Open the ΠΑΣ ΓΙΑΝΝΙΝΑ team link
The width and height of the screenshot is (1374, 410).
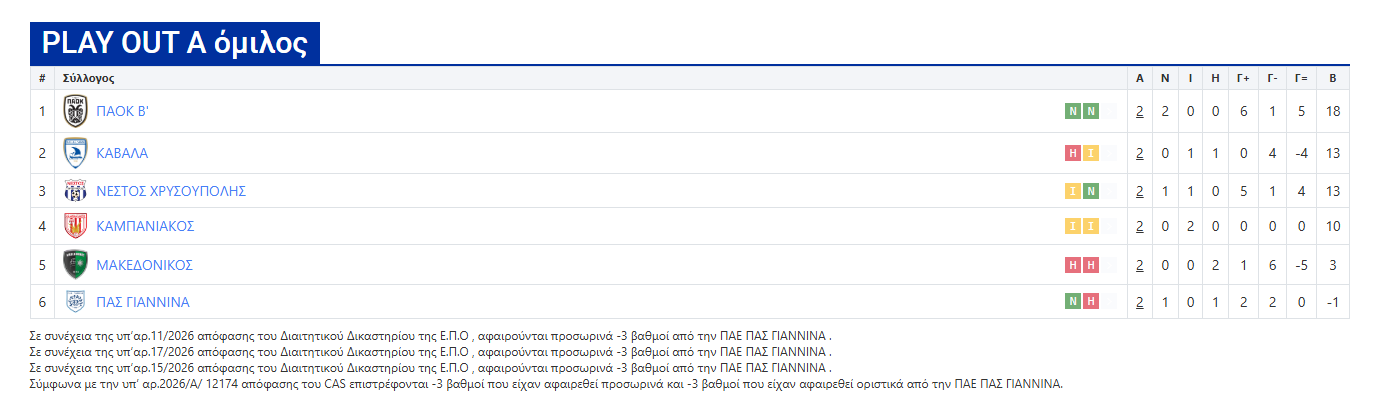(142, 302)
